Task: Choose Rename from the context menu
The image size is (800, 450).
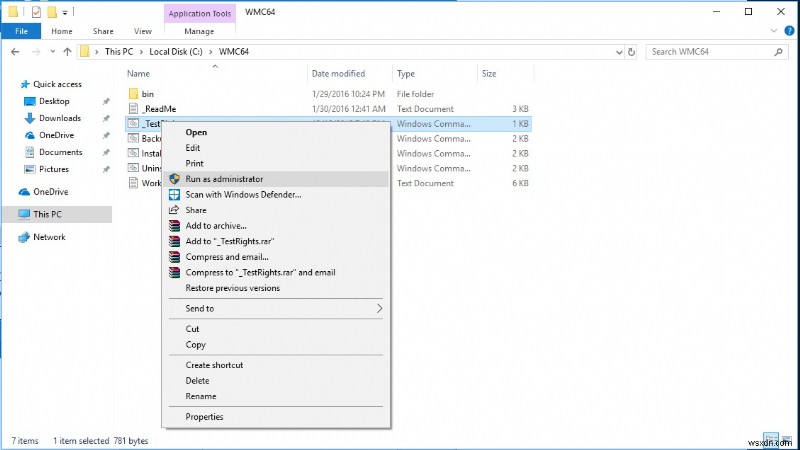Action: [x=201, y=396]
